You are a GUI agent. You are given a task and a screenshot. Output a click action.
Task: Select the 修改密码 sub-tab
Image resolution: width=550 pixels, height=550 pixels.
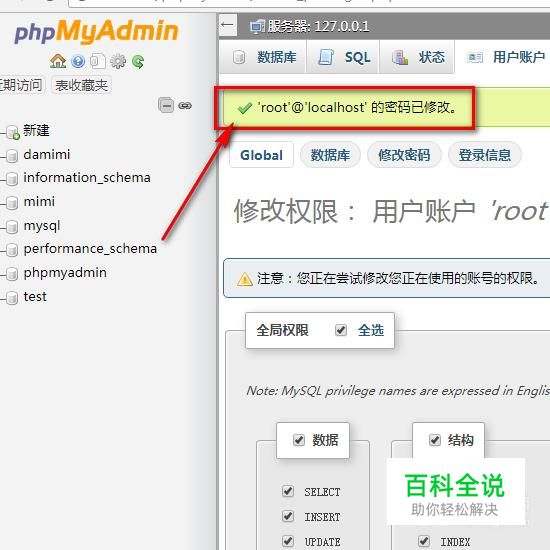point(404,155)
